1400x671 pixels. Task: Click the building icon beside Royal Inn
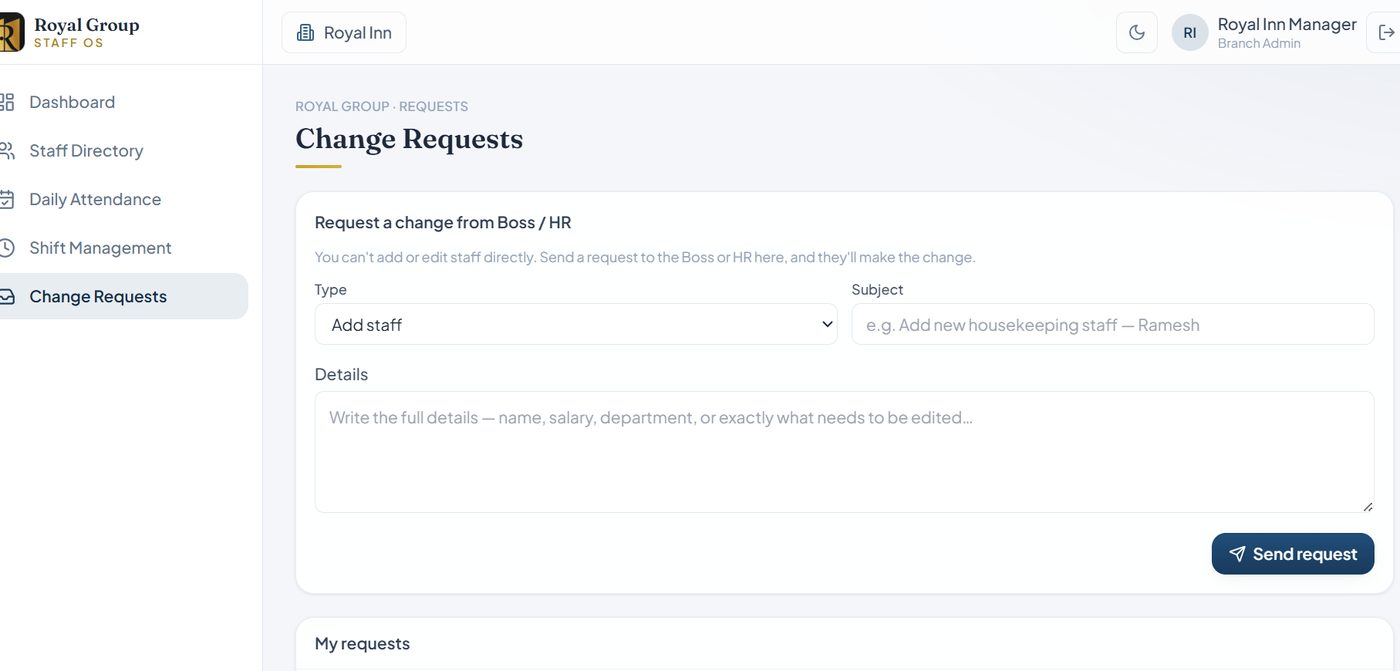(x=305, y=33)
